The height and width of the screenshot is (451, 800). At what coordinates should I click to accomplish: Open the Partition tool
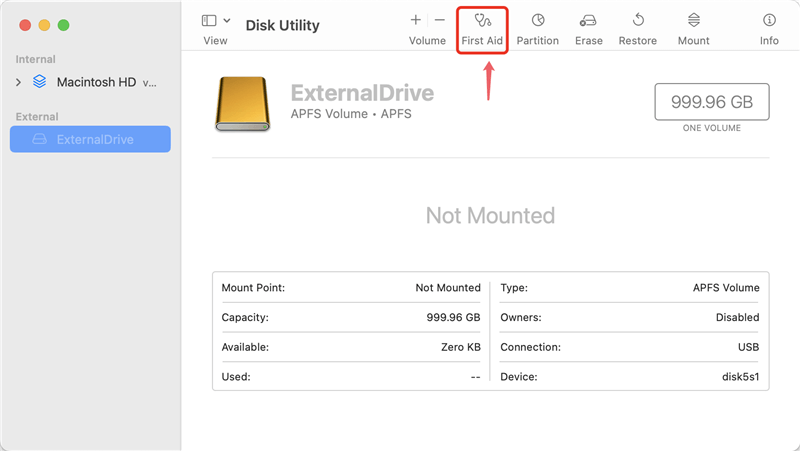point(538,20)
